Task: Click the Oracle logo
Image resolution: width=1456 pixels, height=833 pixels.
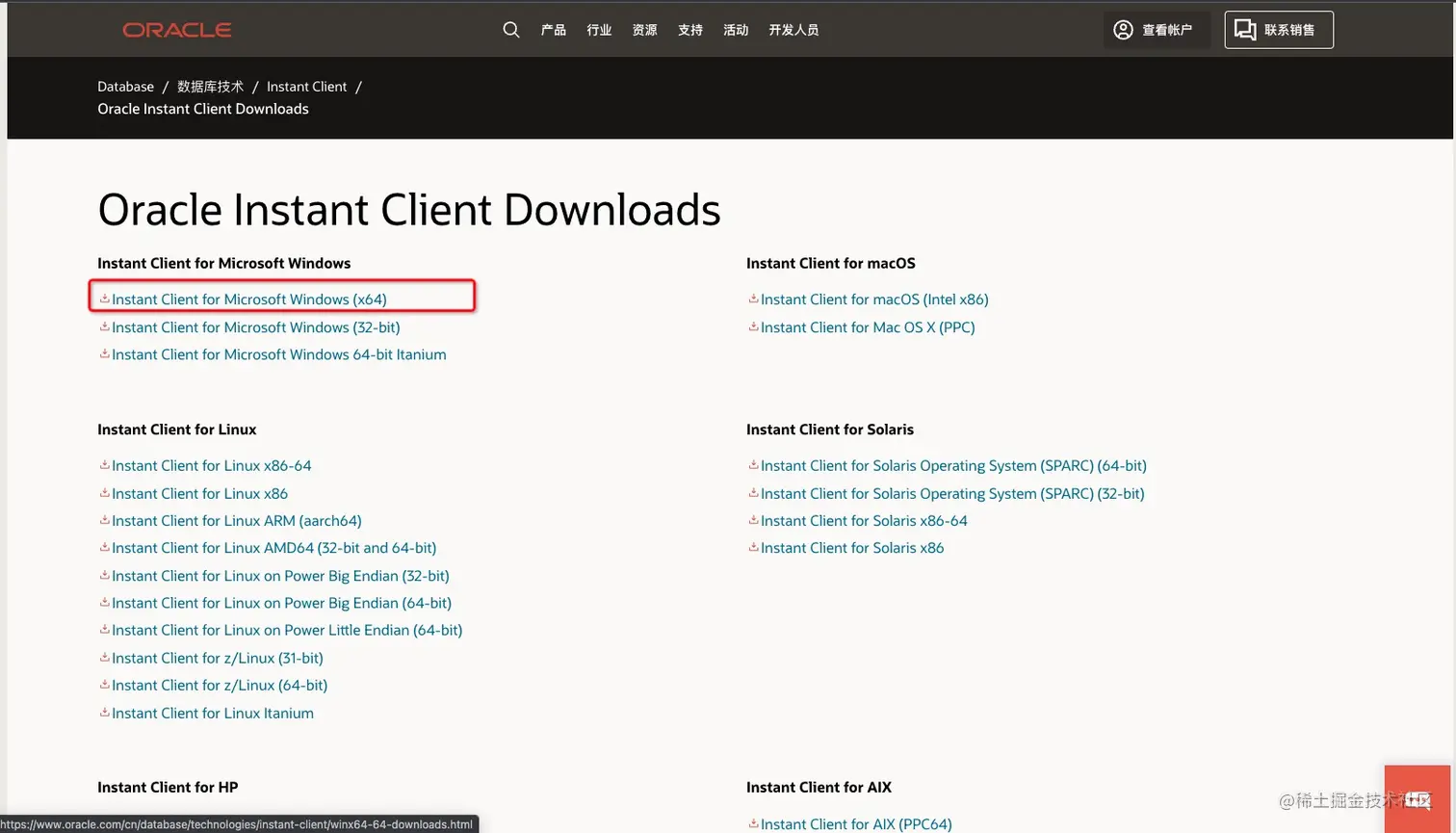Action: click(177, 30)
